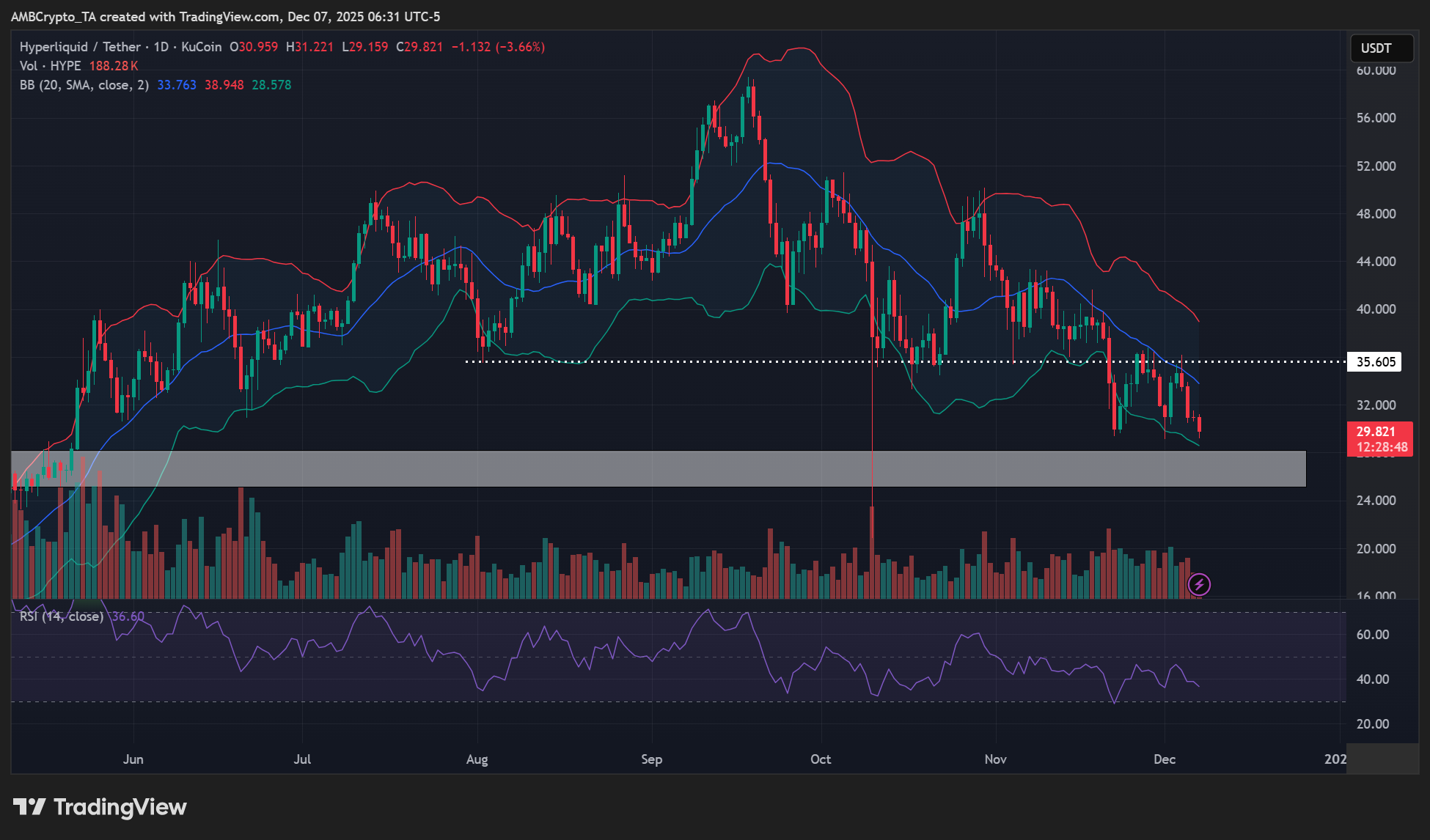Click the Oct label on time axis
Screen dimensions: 1430x840
point(821,759)
